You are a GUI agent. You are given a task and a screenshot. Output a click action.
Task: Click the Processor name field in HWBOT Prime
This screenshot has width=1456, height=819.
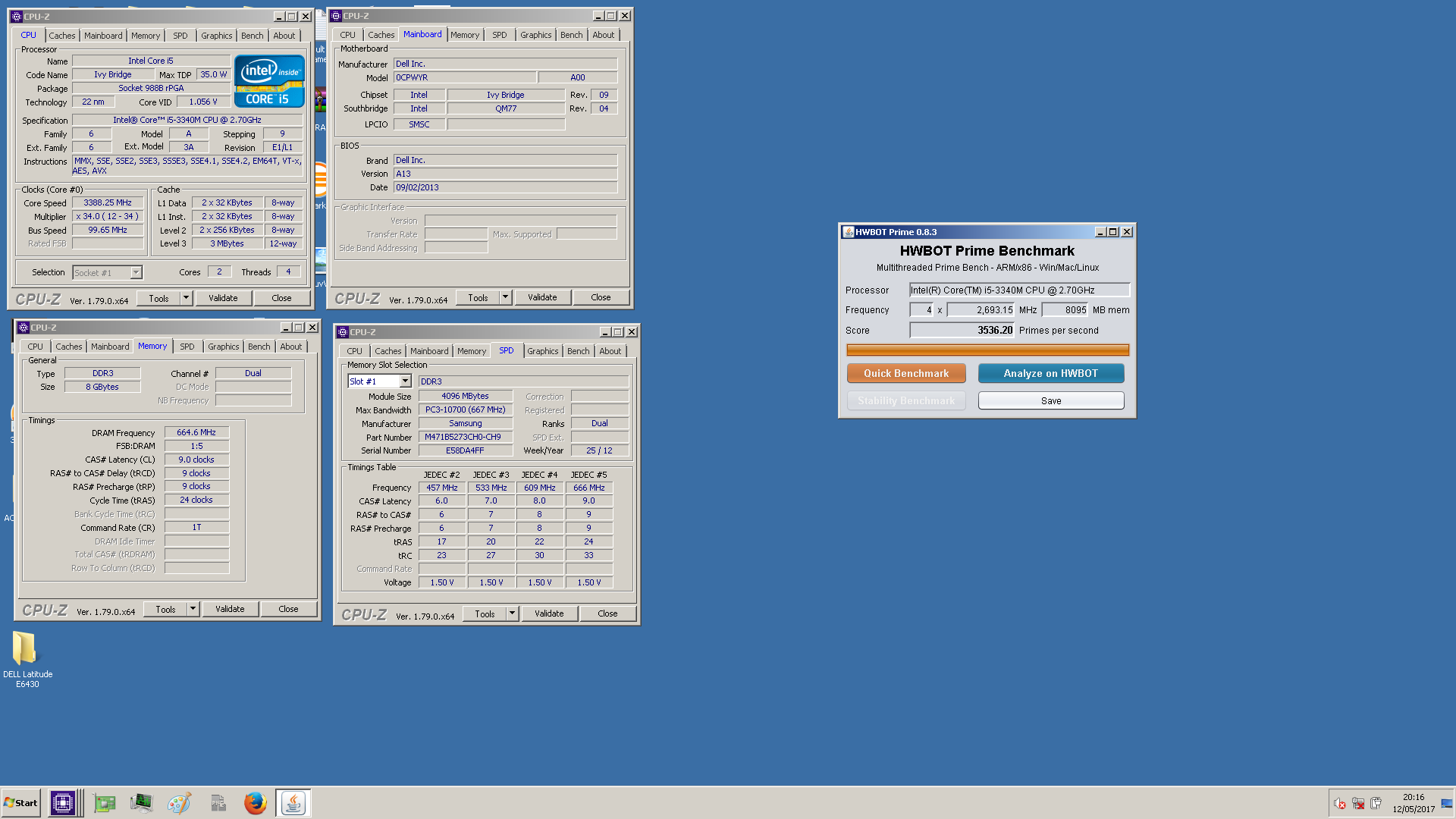[x=1019, y=290]
